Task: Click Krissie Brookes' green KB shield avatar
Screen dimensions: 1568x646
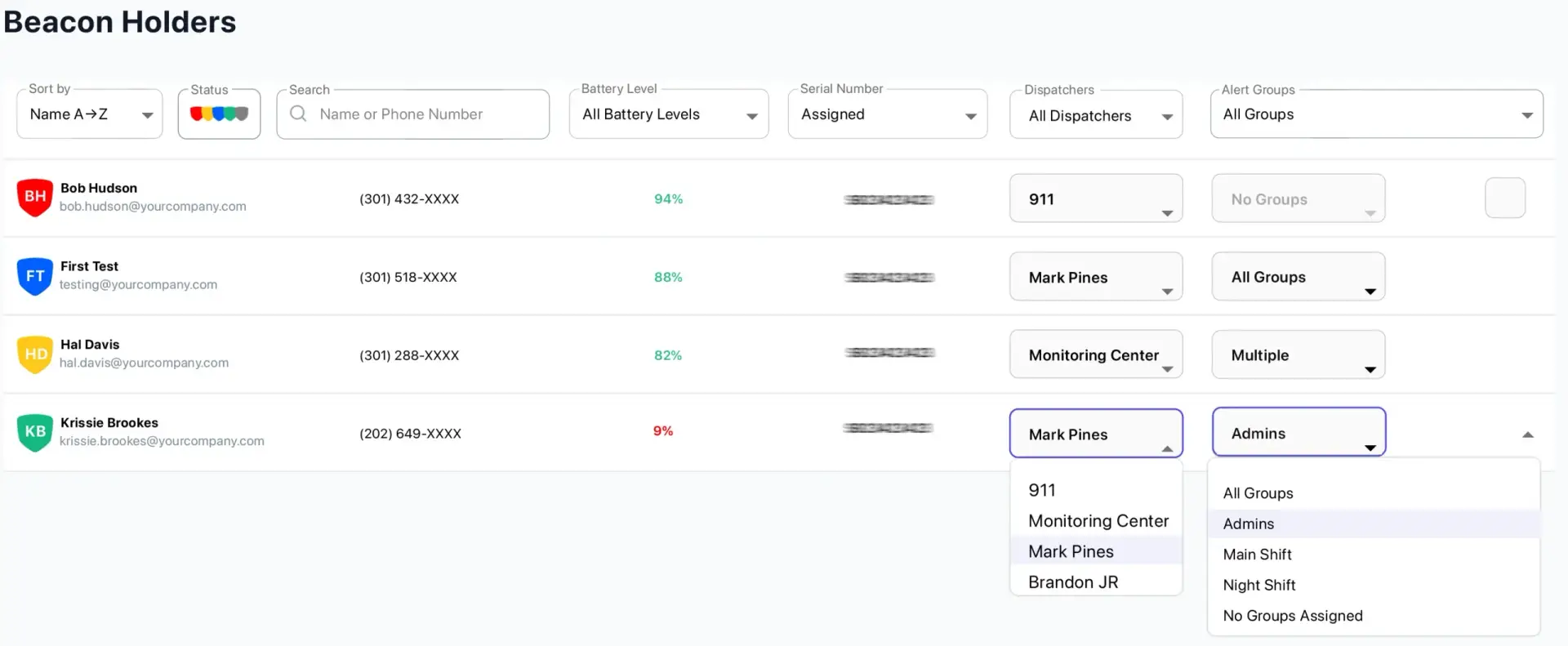Action: point(35,432)
